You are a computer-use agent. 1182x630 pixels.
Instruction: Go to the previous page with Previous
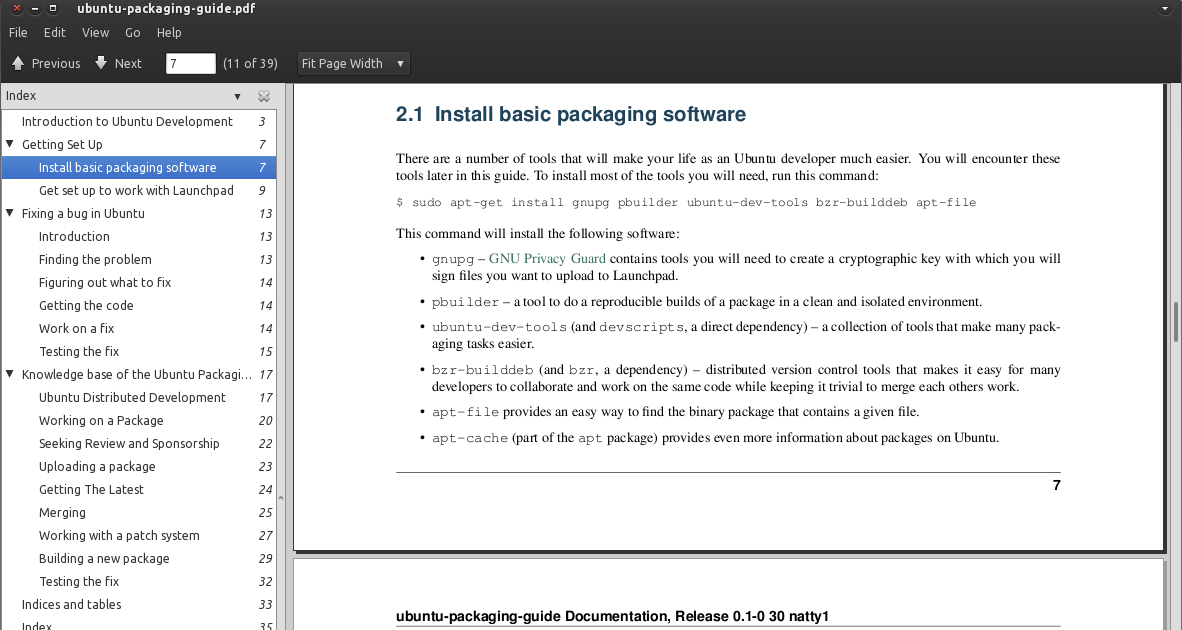(x=46, y=63)
